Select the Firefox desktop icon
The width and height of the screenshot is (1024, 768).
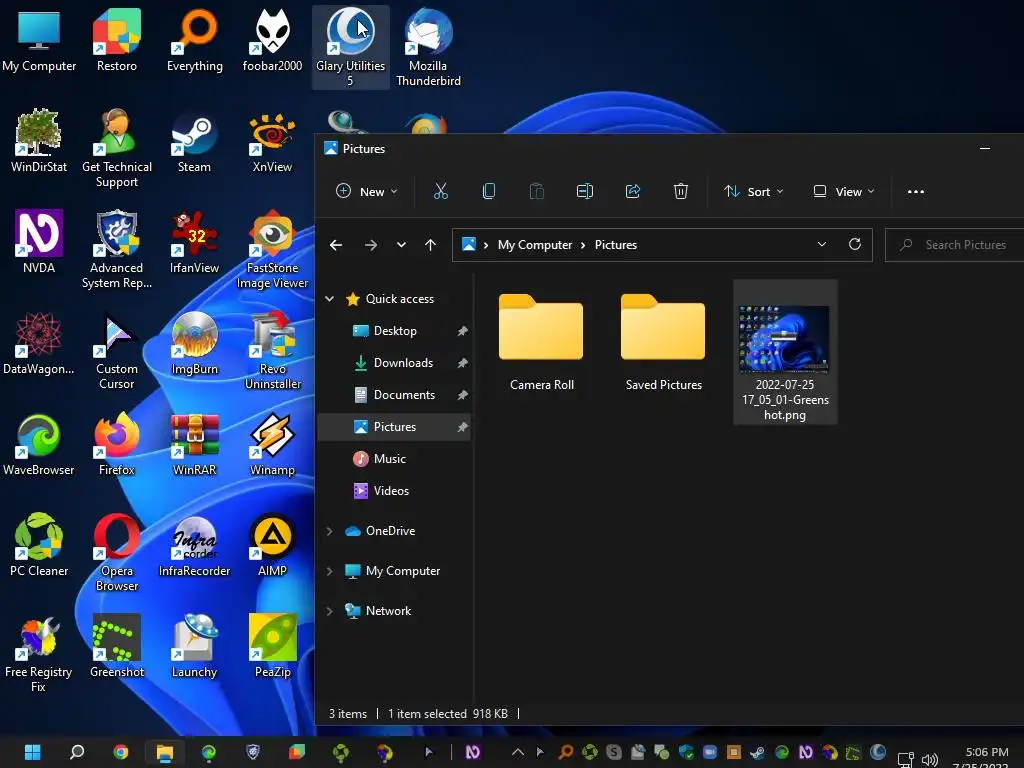[x=117, y=444]
